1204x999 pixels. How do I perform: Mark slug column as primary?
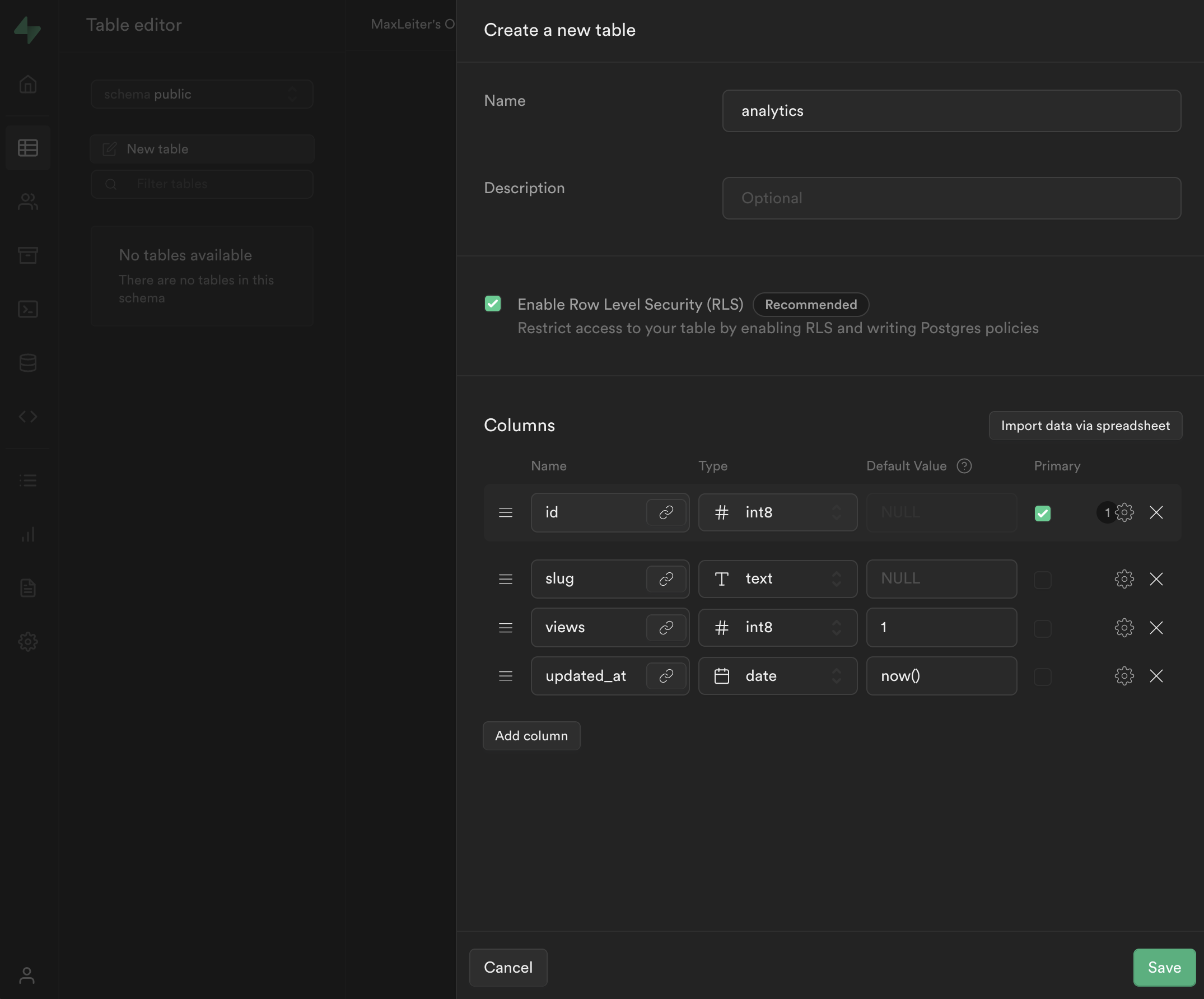[x=1042, y=580]
